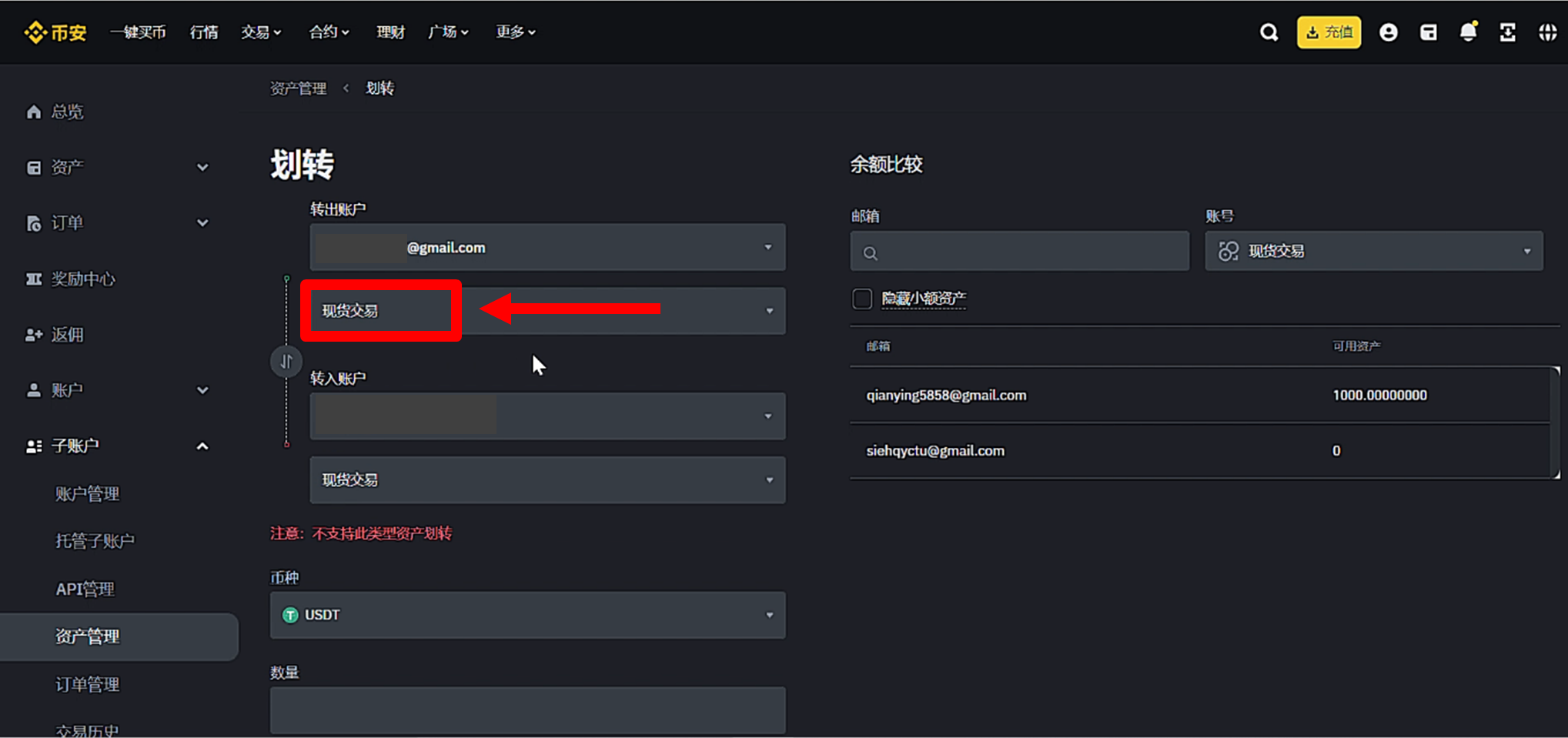Click the QR scan download icon
Screen dimensions: 1568x738
(1507, 32)
